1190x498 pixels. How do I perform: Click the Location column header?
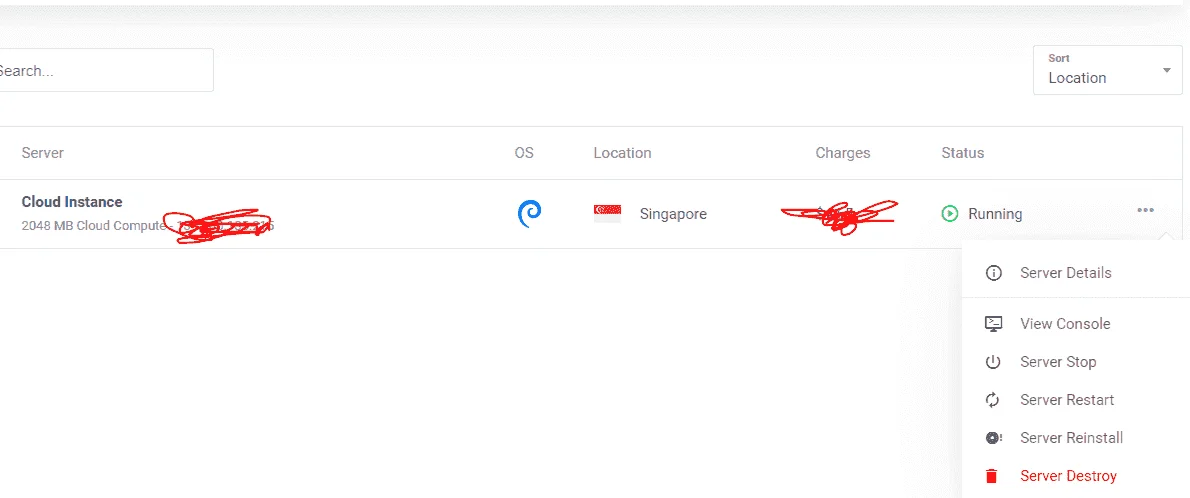[x=622, y=153]
